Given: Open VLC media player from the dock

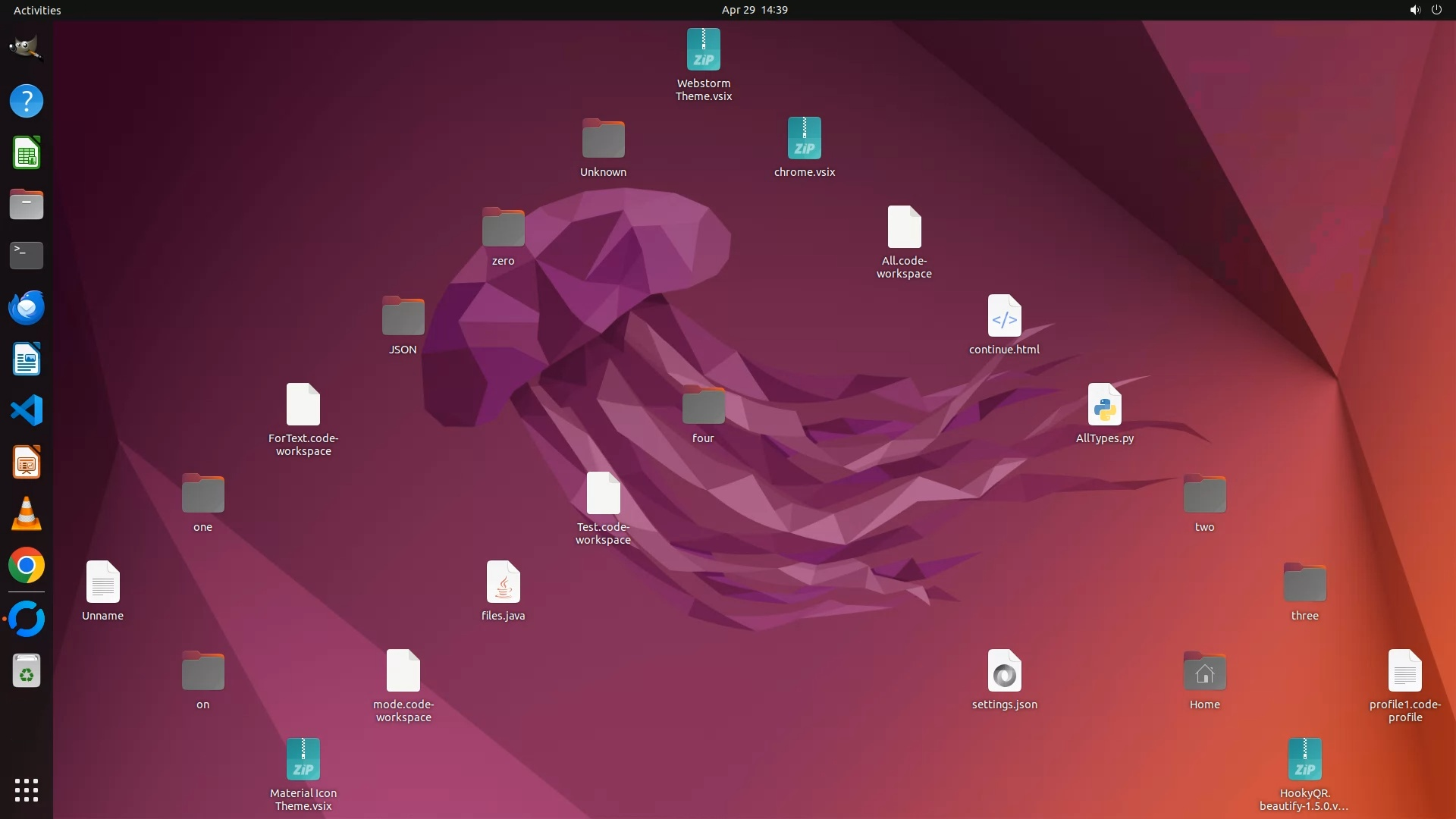Looking at the screenshot, I should tap(27, 514).
